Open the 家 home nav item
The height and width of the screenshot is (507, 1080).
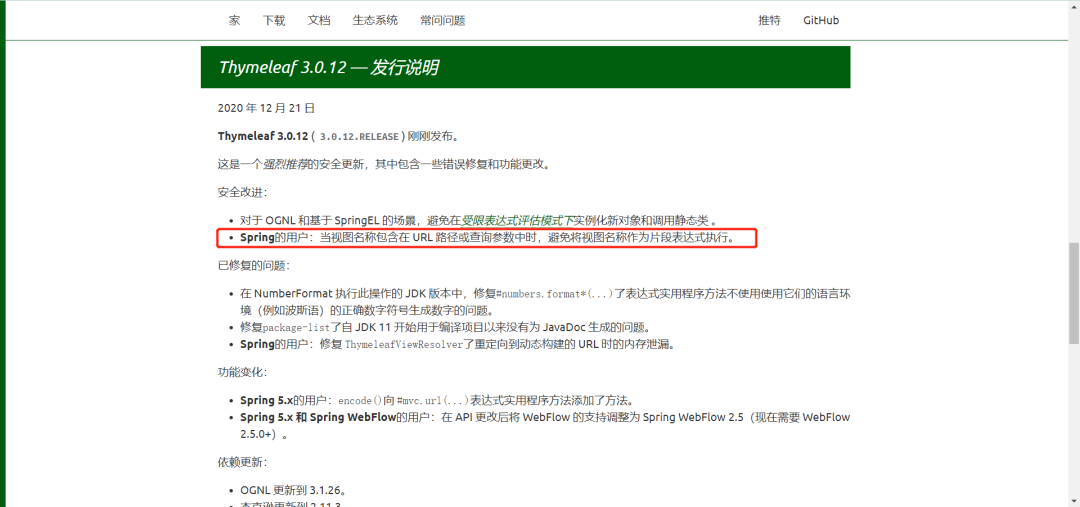pyautogui.click(x=234, y=20)
